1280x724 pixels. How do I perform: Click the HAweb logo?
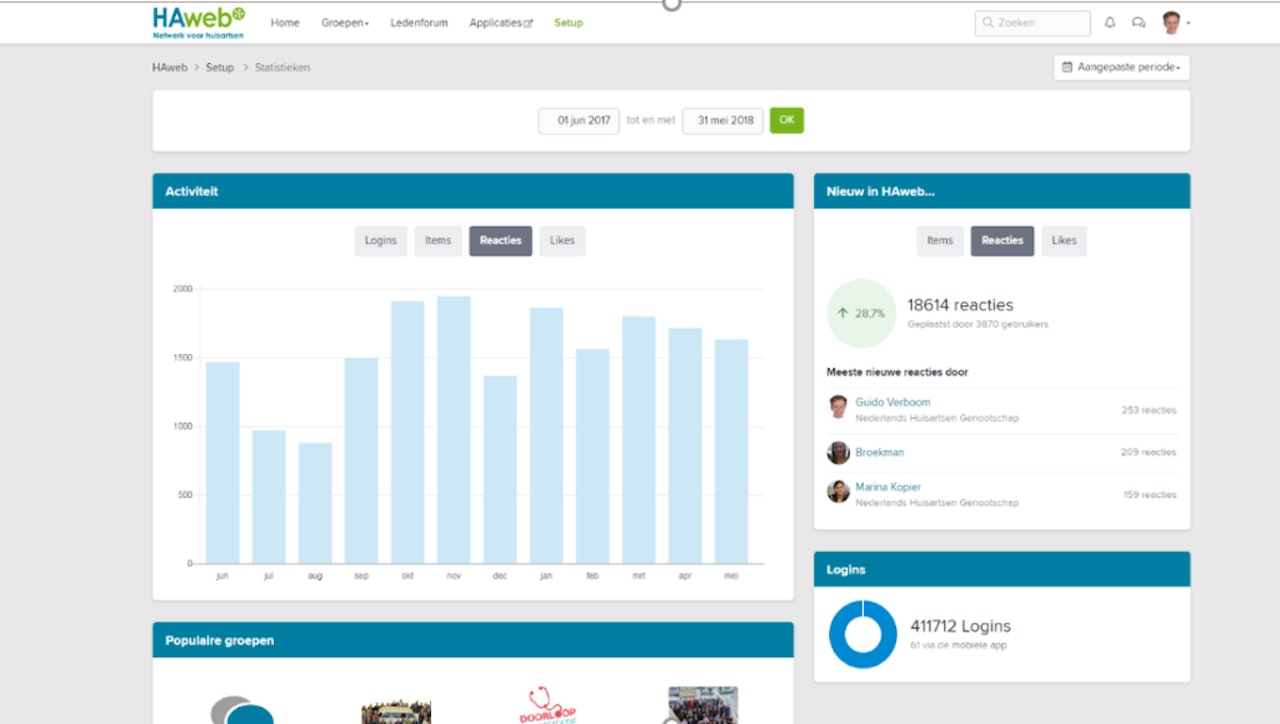pos(198,22)
